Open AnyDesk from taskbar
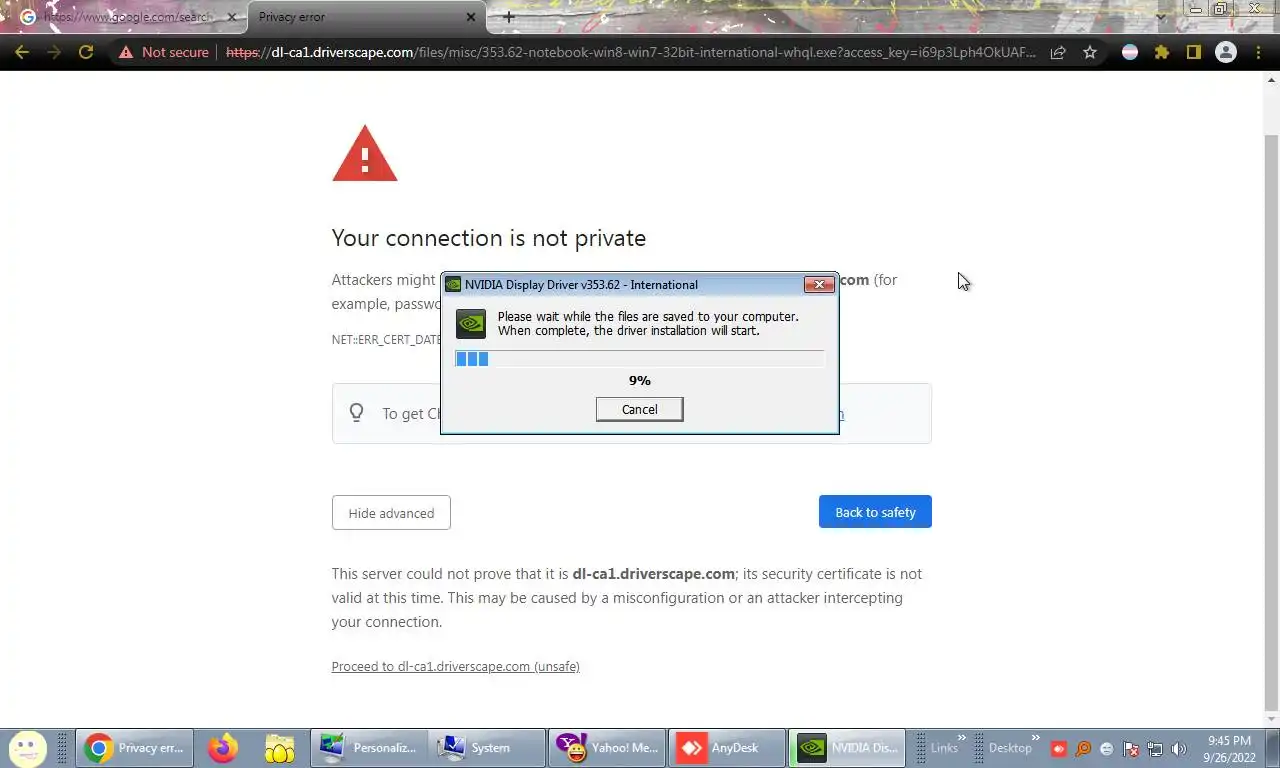This screenshot has height=768, width=1280. click(x=725, y=748)
